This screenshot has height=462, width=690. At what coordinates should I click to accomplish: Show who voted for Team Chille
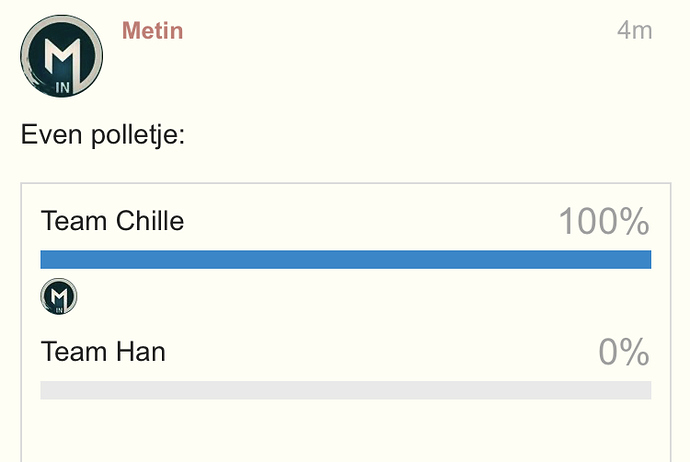point(59,296)
